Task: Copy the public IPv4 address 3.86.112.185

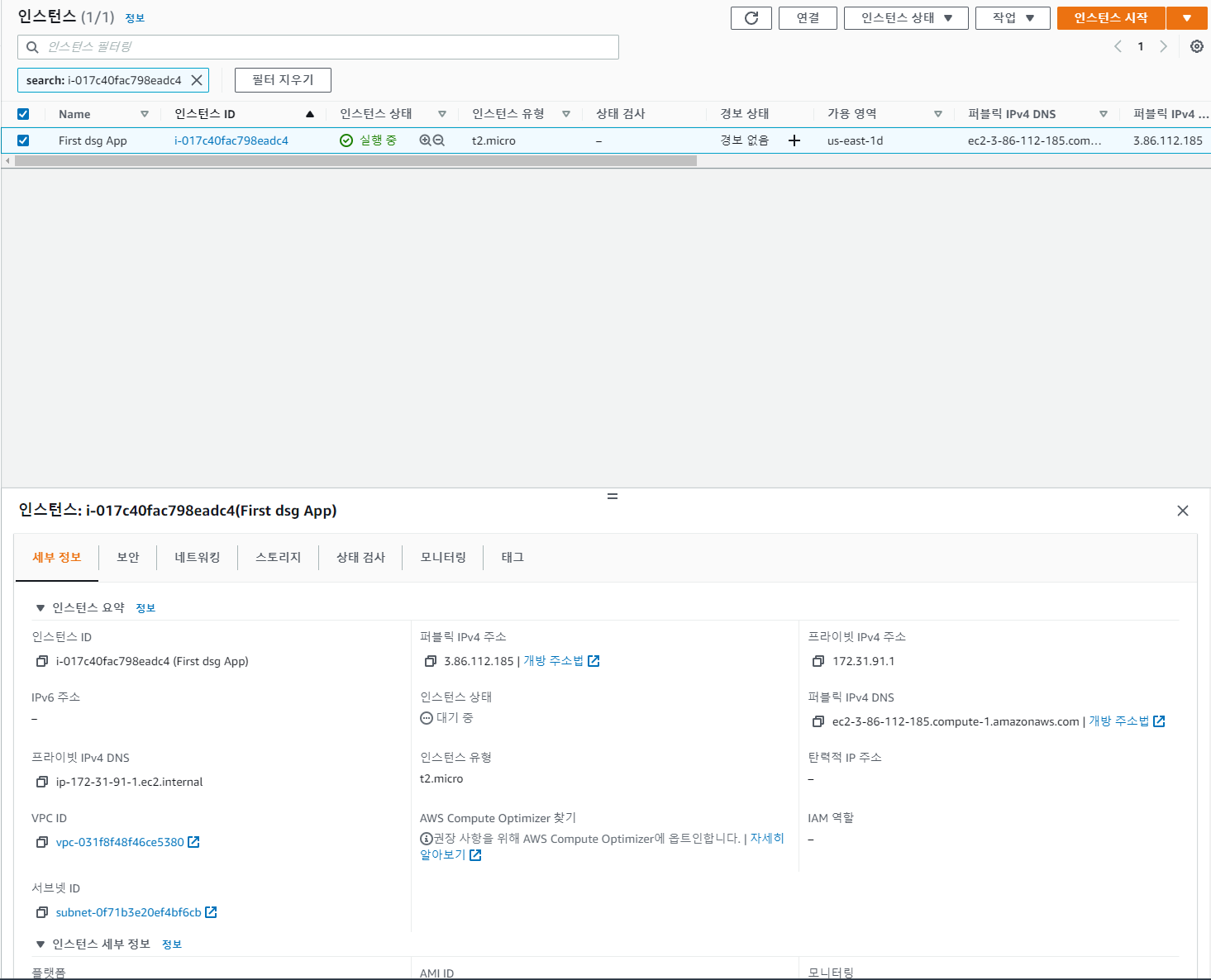Action: click(x=431, y=661)
